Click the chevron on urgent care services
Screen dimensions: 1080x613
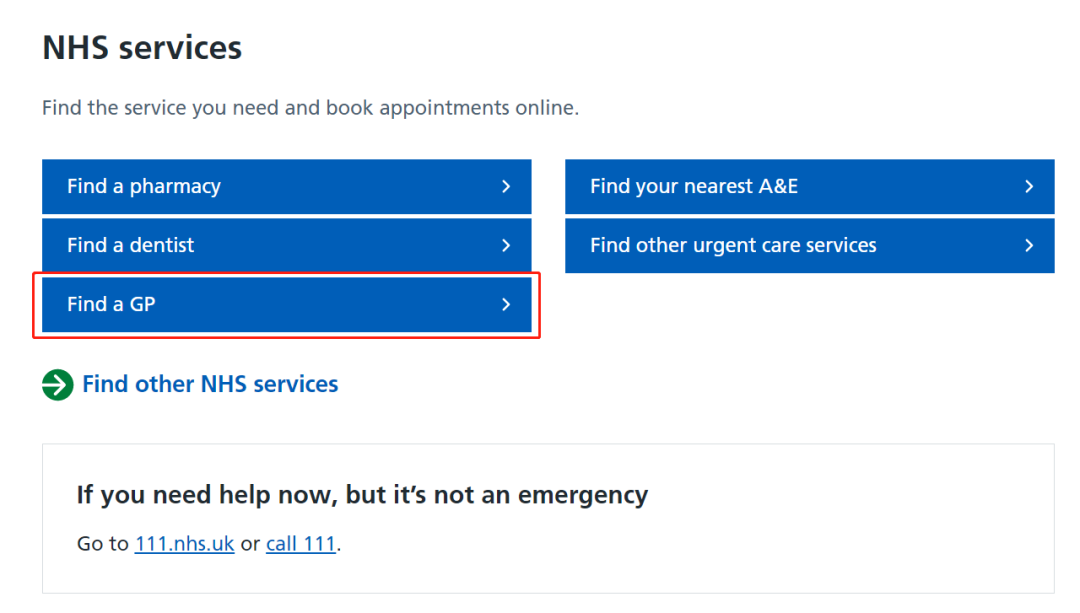[1029, 246]
